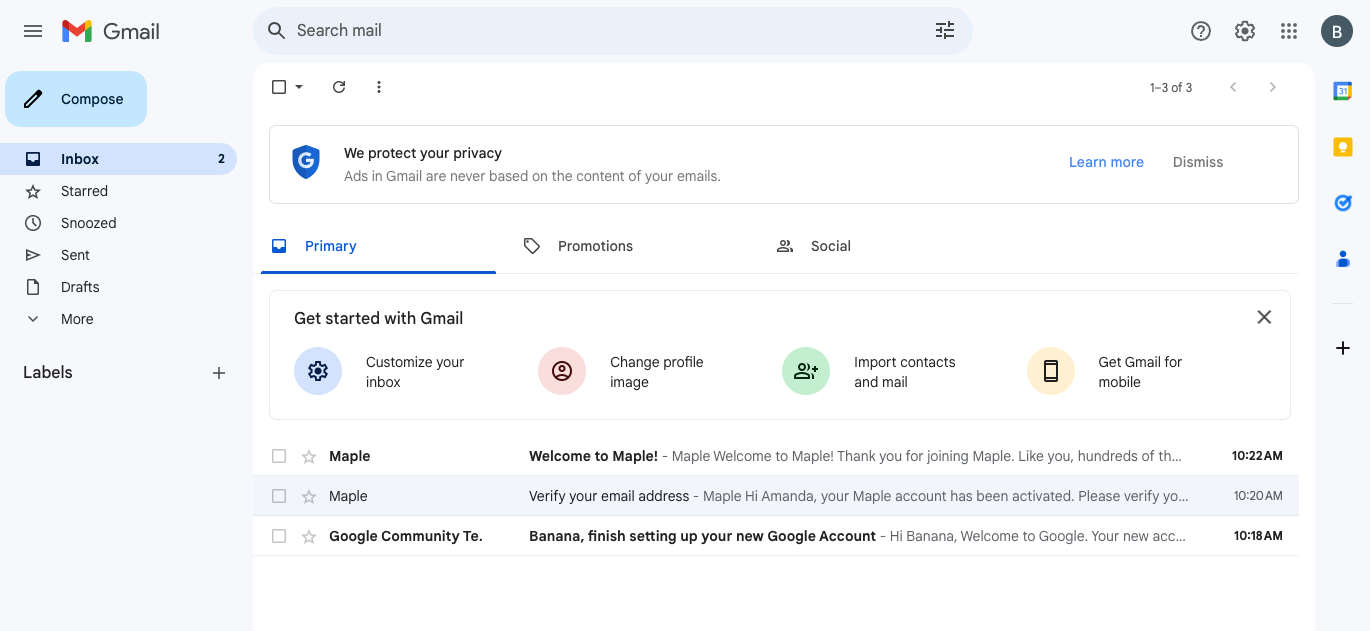This screenshot has width=1370, height=631.
Task: Click the 10:18 AM timestamp
Action: click(1257, 536)
